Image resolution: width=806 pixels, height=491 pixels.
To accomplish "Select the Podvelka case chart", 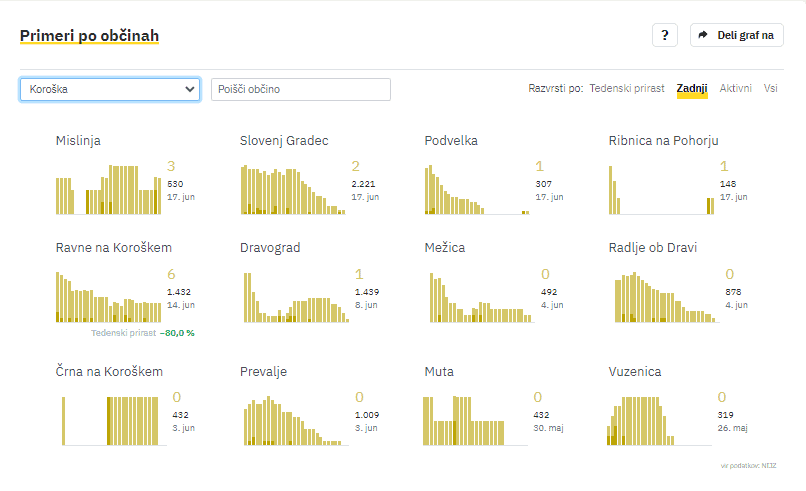I will (x=477, y=190).
